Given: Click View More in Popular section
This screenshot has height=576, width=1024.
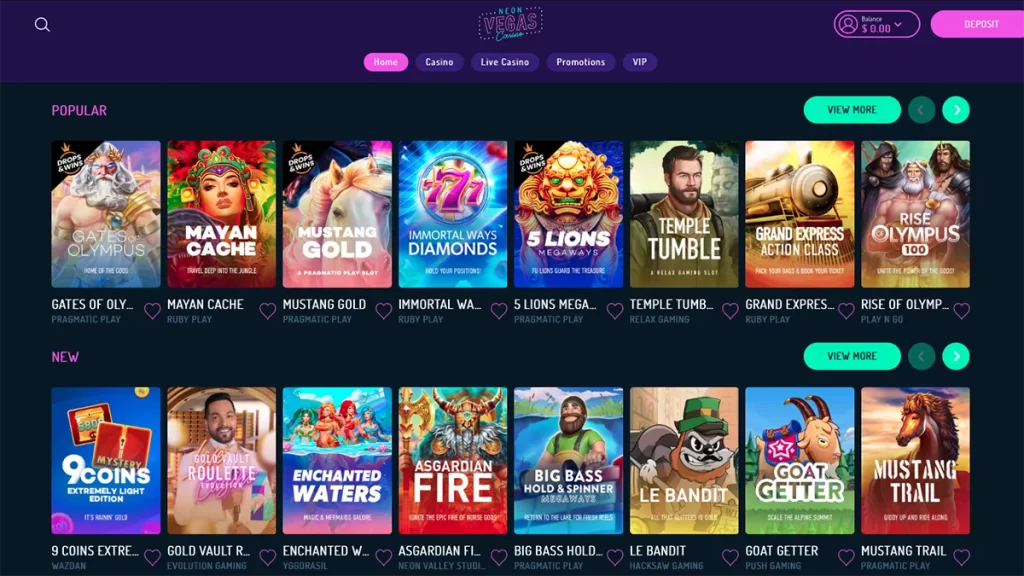Looking at the screenshot, I should 852,110.
